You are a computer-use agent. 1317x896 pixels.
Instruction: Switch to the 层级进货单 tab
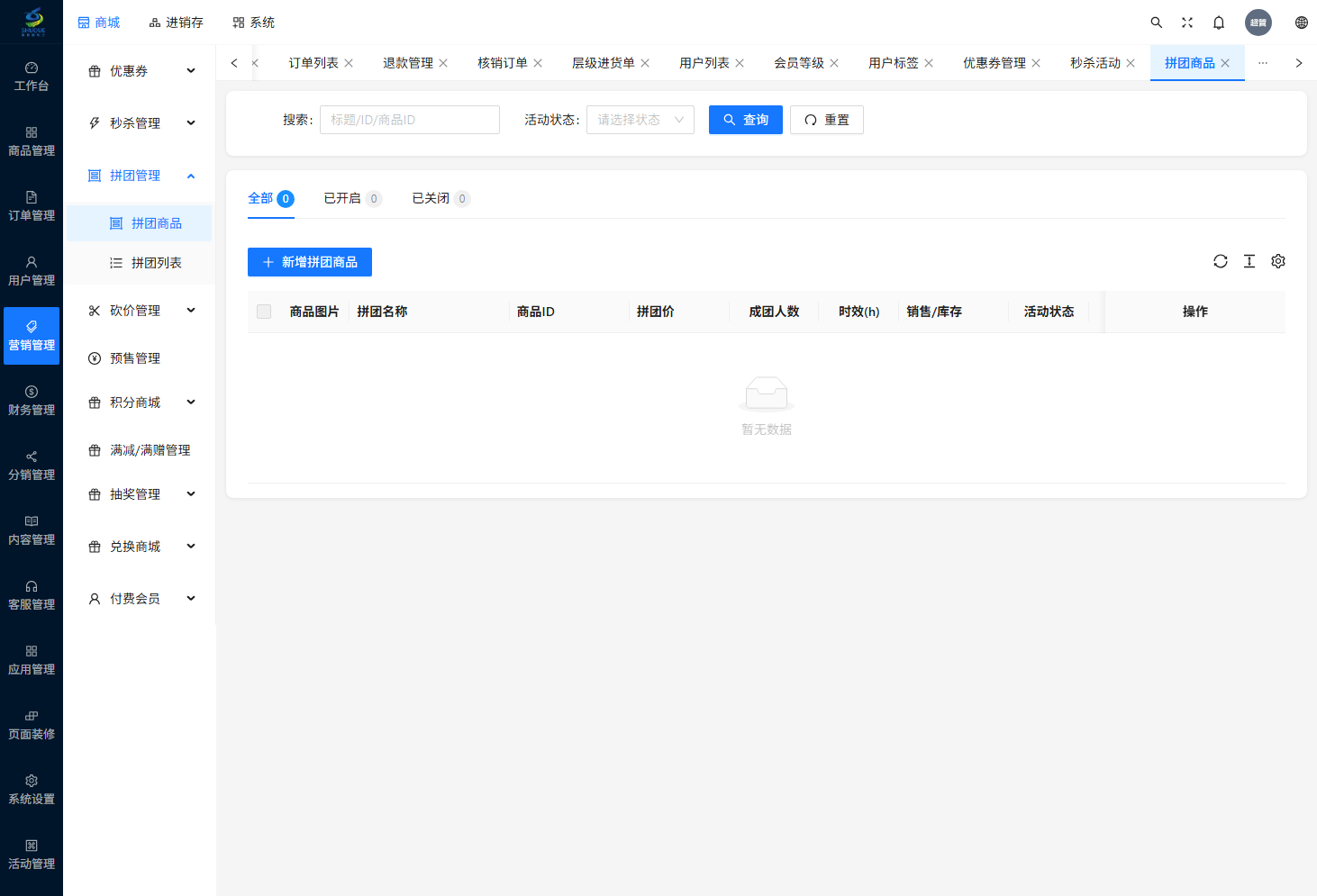(604, 63)
